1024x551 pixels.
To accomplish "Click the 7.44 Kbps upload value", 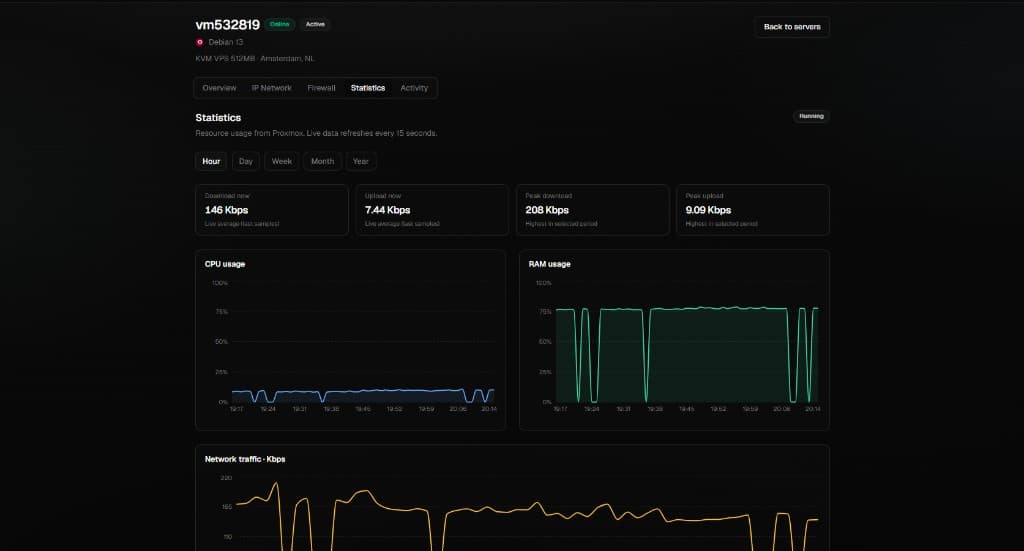I will [x=387, y=210].
